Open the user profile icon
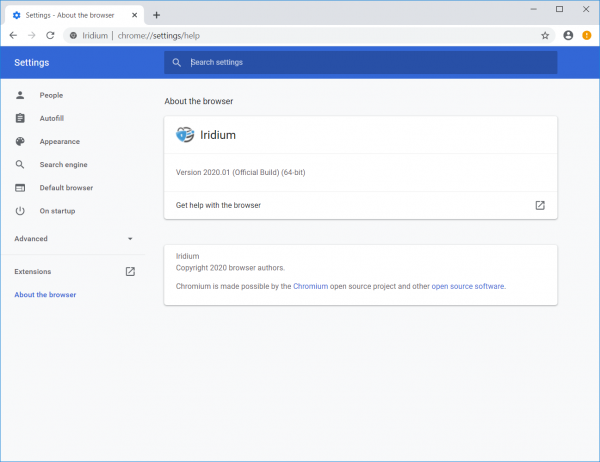The height and width of the screenshot is (462, 600). click(x=568, y=35)
